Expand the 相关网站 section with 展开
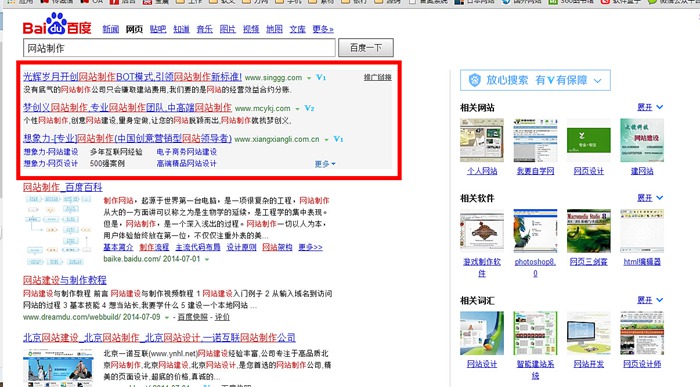Screen dimensions: 700x387 click(650, 107)
